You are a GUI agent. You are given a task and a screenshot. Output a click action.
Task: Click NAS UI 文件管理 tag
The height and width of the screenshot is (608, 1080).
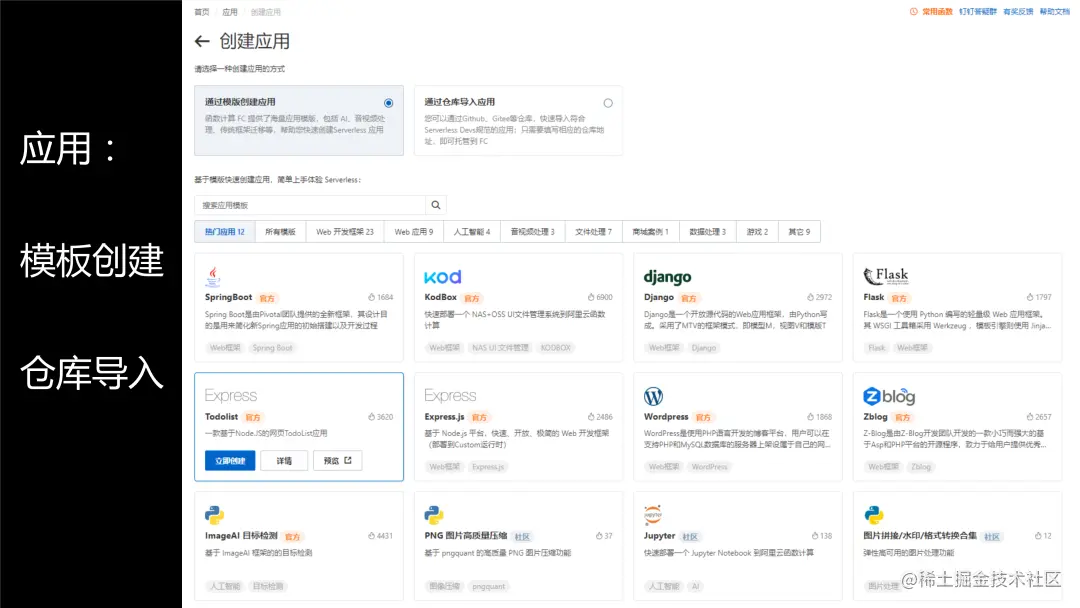[500, 348]
